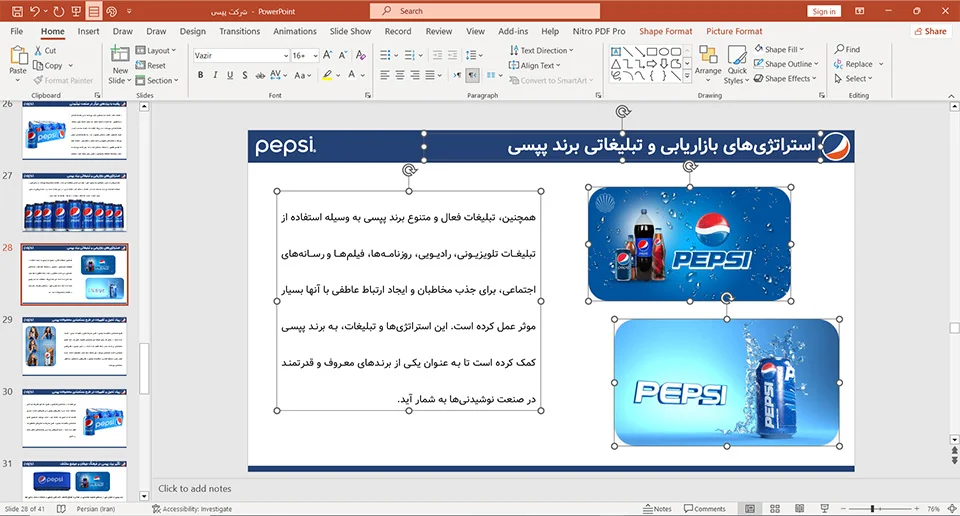Open Quick Styles gallery
The height and width of the screenshot is (516, 960).
(737, 65)
